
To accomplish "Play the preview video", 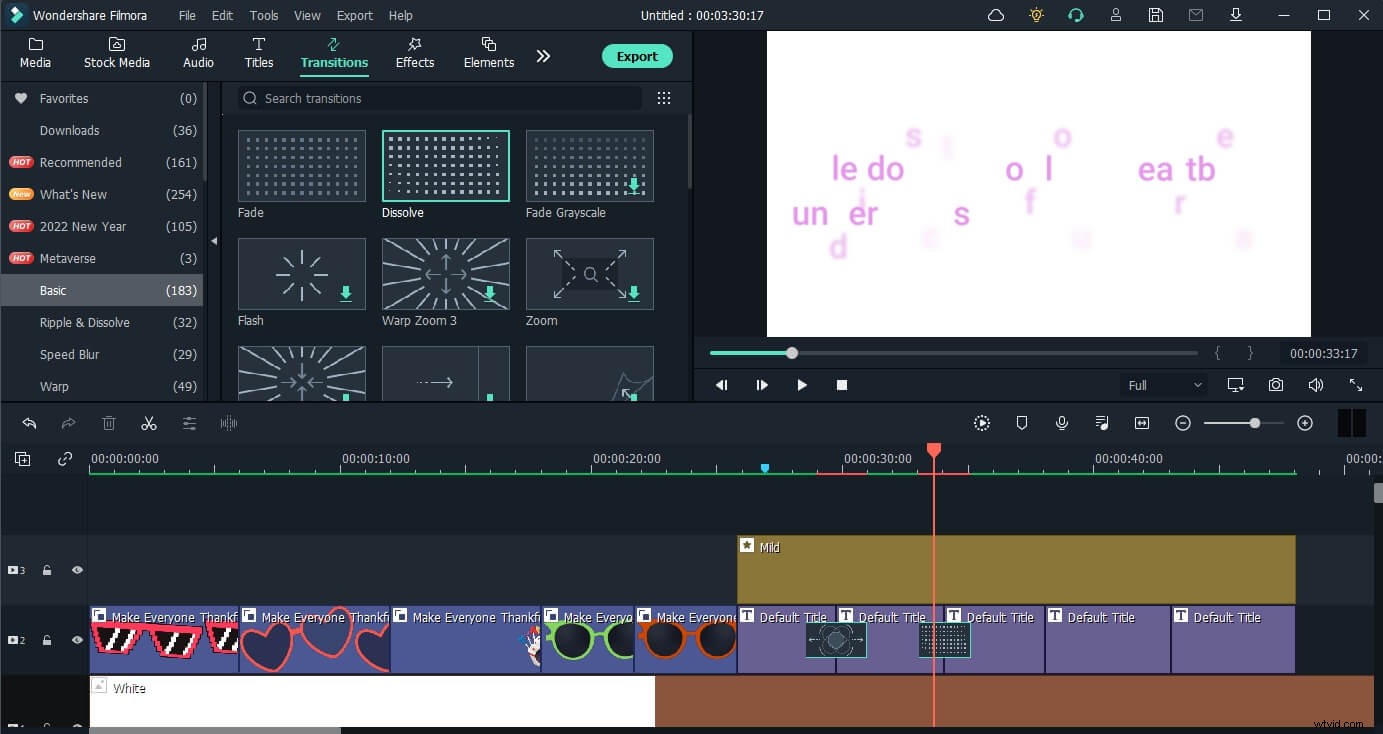I will click(x=801, y=385).
